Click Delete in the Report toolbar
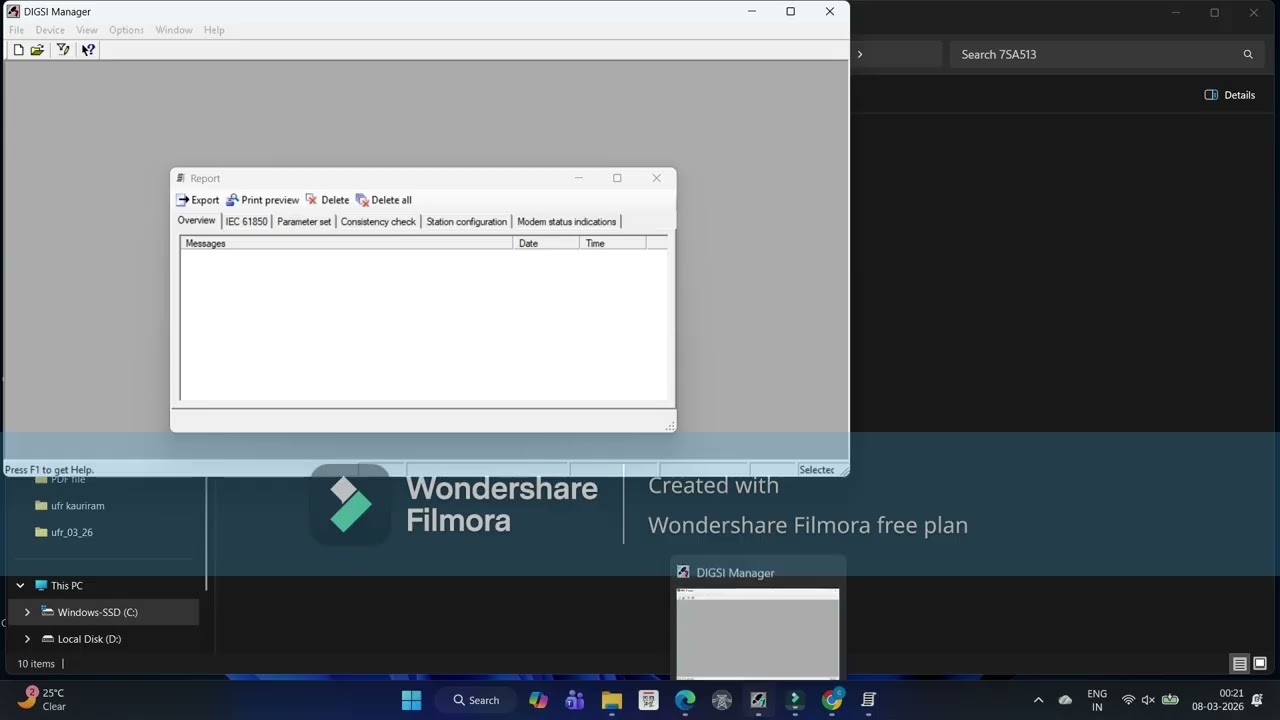Image resolution: width=1280 pixels, height=720 pixels. click(x=327, y=200)
